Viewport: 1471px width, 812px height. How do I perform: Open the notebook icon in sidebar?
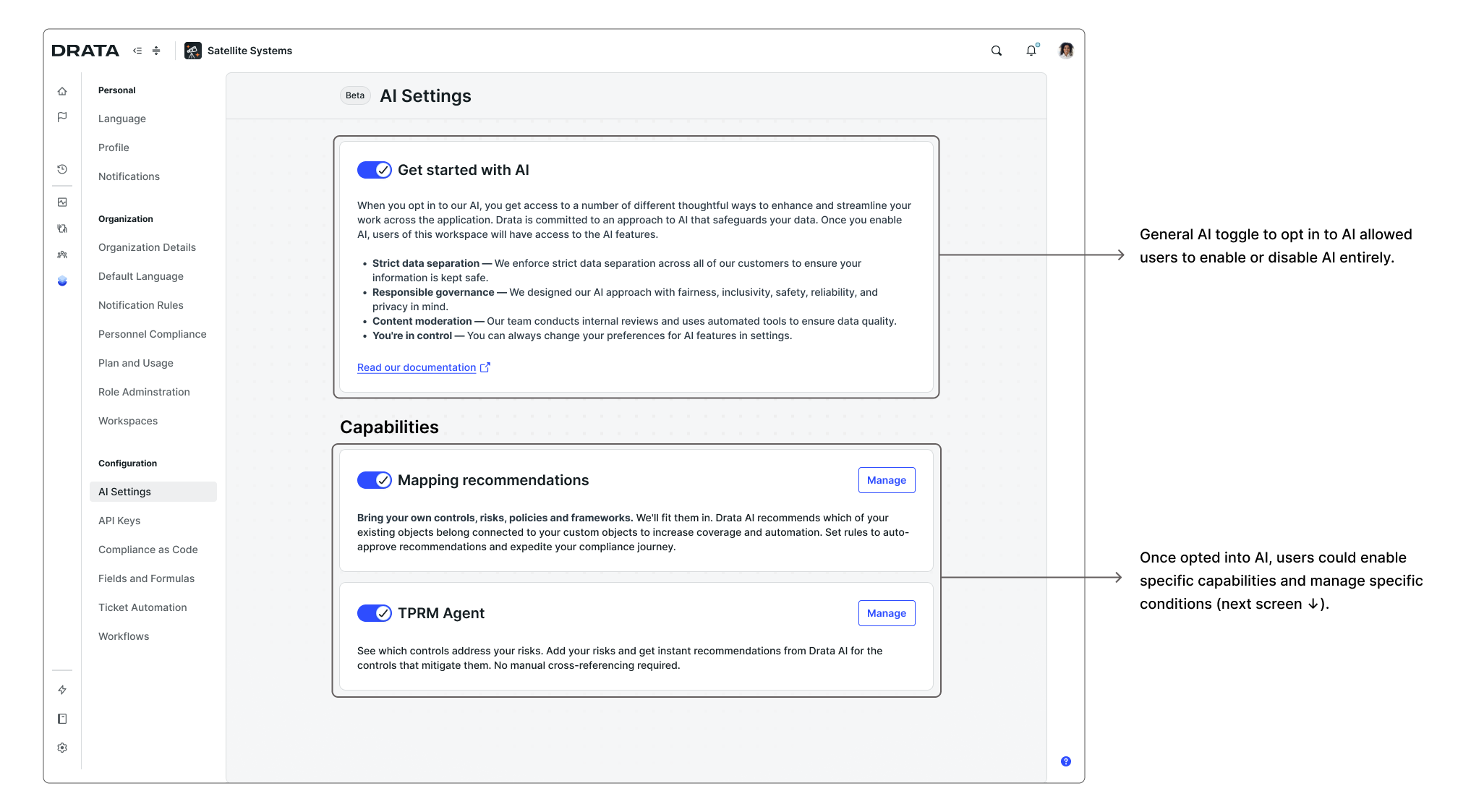tap(62, 719)
